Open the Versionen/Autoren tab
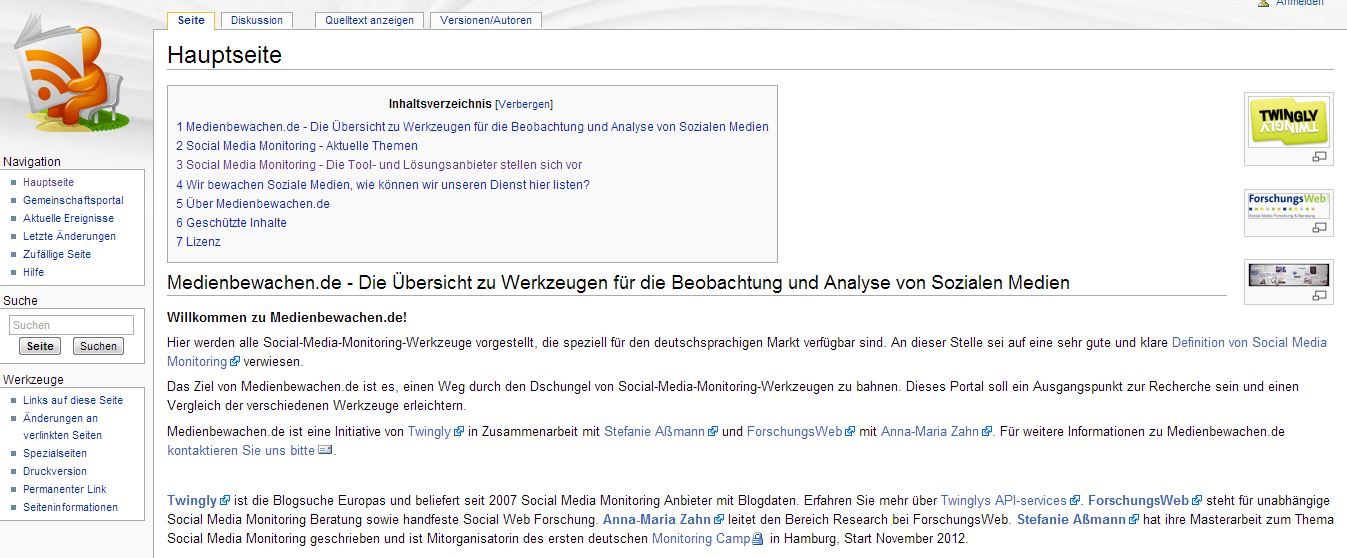Screen dimensions: 1347x558 (x=486, y=20)
